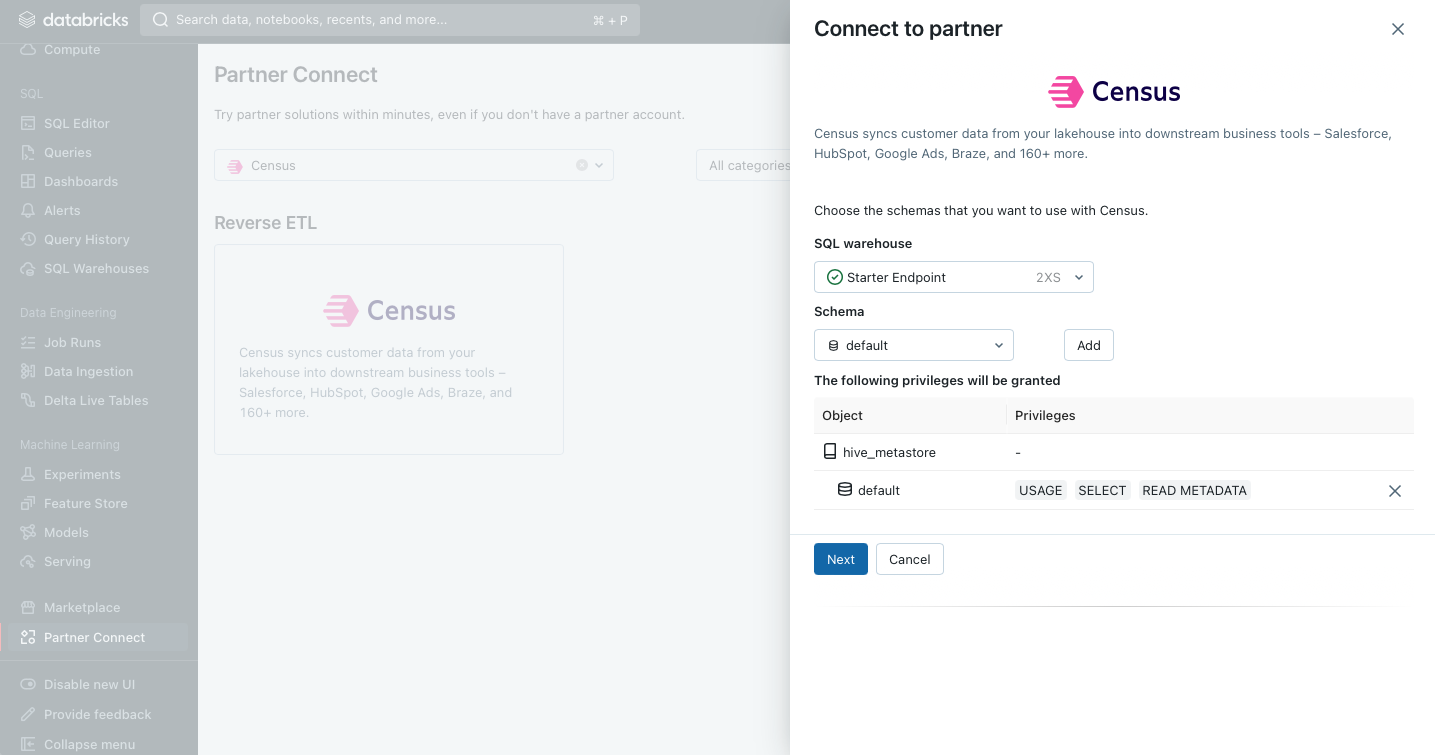Screen dimensions: 1435x755
Task: Open SQL Editor from the sidebar
Action: pos(77,123)
